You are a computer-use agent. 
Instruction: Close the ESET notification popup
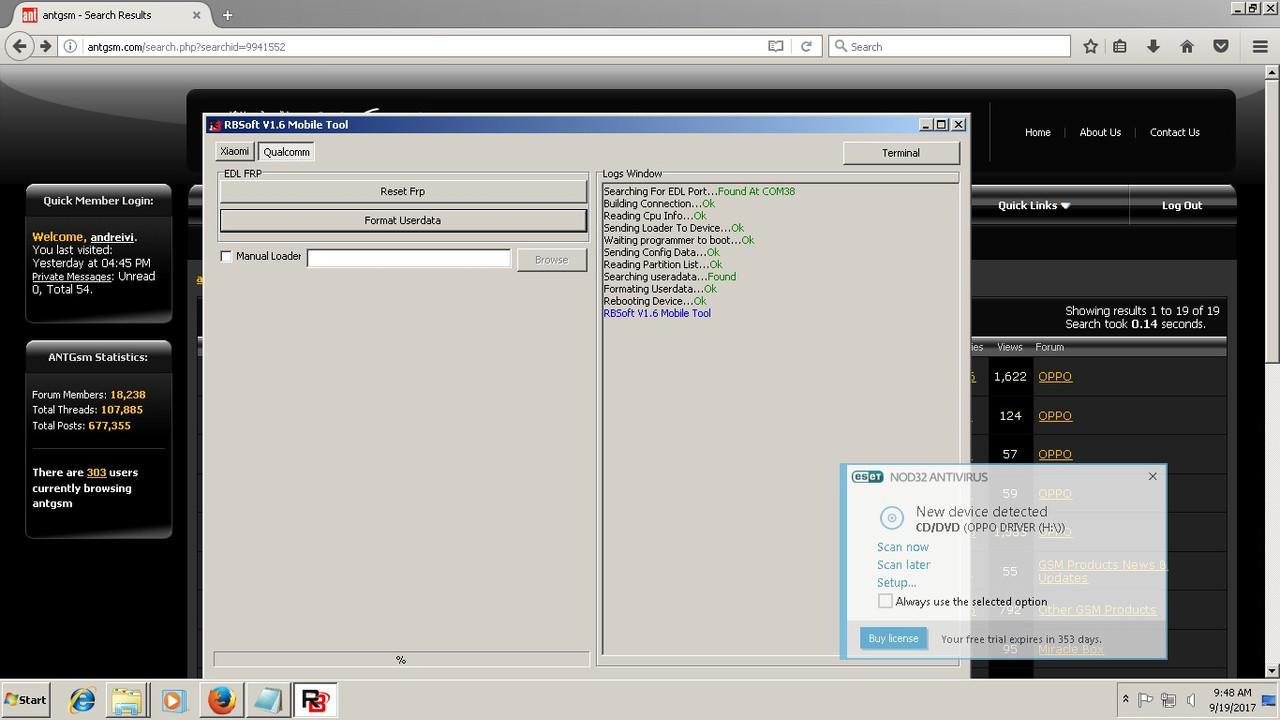coord(1152,476)
